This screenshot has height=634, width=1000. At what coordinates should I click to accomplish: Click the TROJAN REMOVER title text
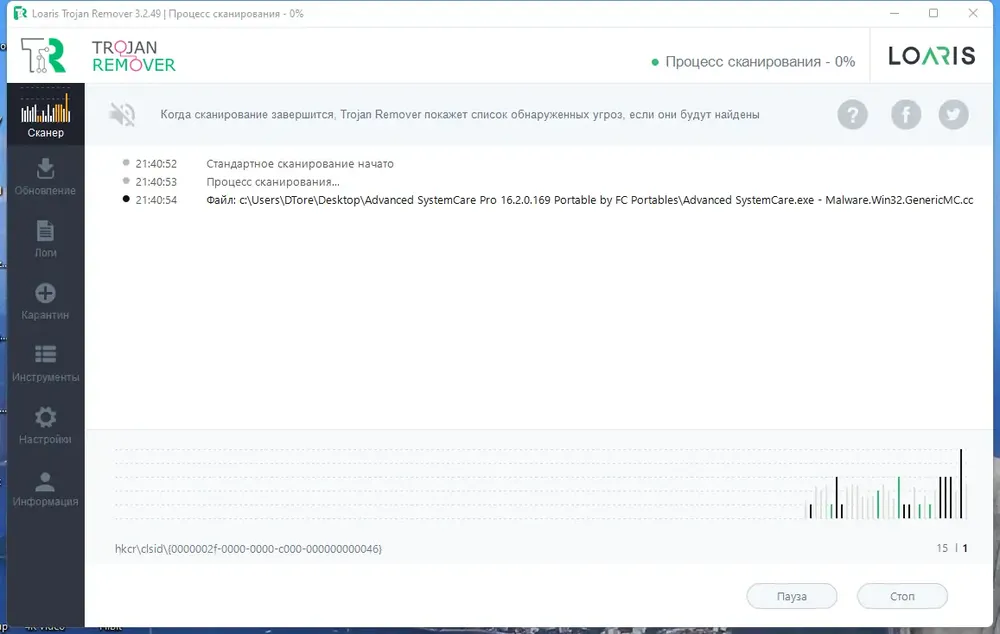(x=133, y=56)
